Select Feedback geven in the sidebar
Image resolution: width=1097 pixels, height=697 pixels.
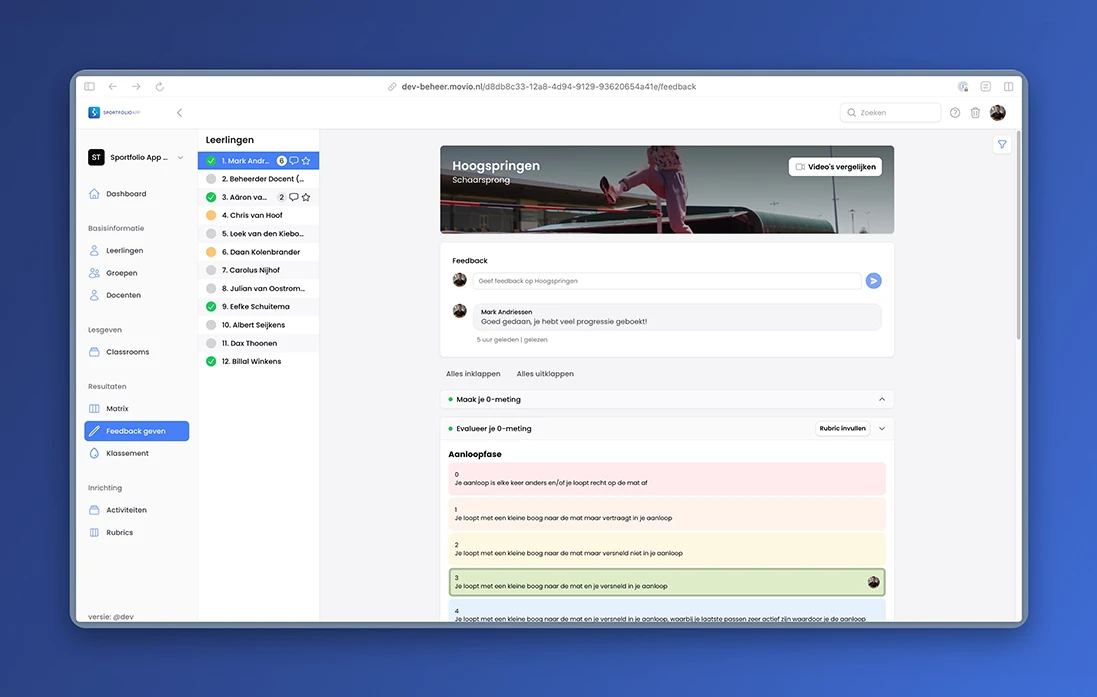coord(136,431)
